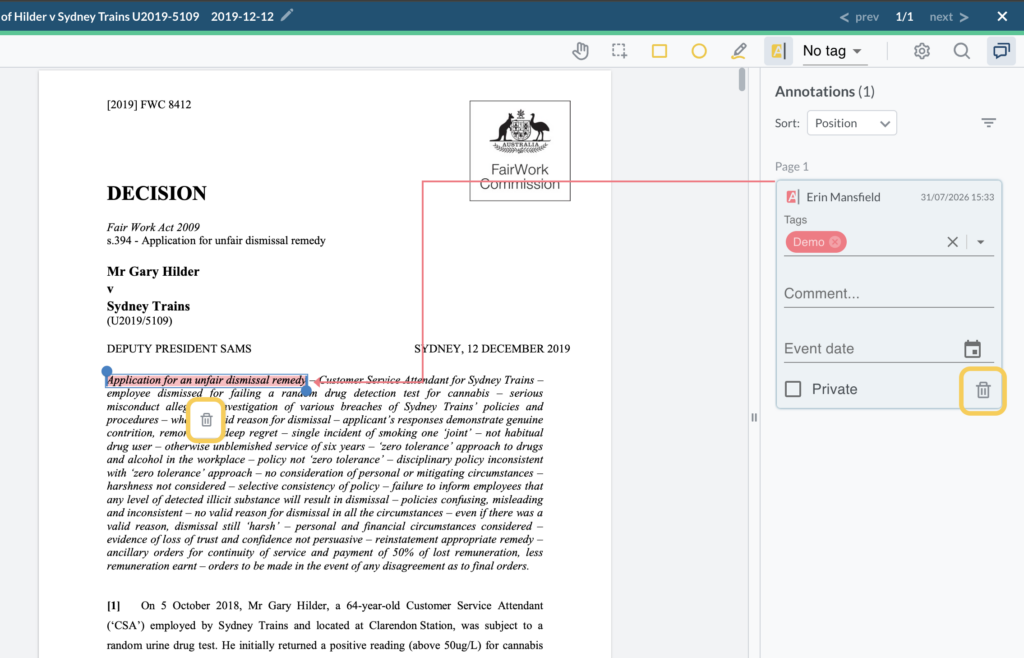This screenshot has width=1024, height=658.
Task: Click the Event date field
Action: (872, 349)
